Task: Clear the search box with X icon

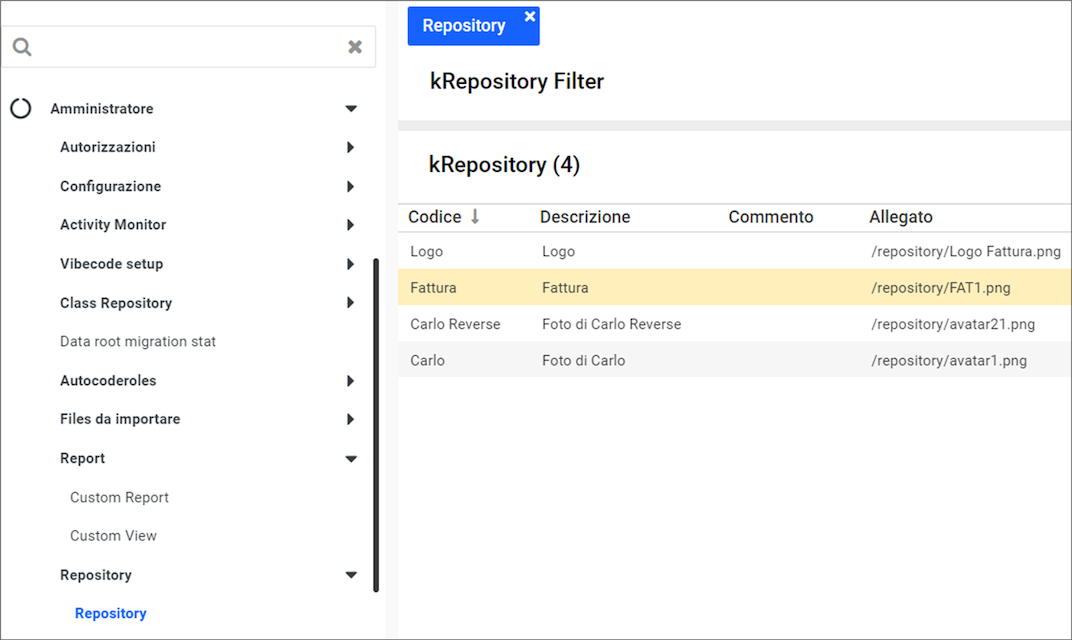Action: pos(355,47)
